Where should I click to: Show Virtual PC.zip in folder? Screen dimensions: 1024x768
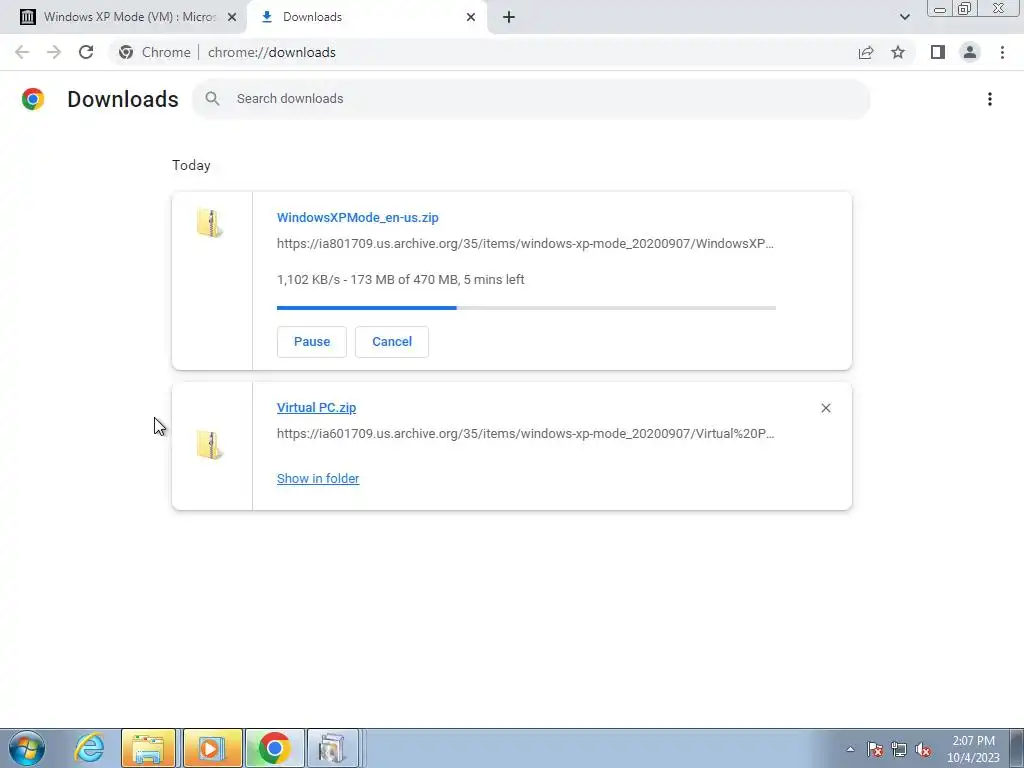point(318,479)
